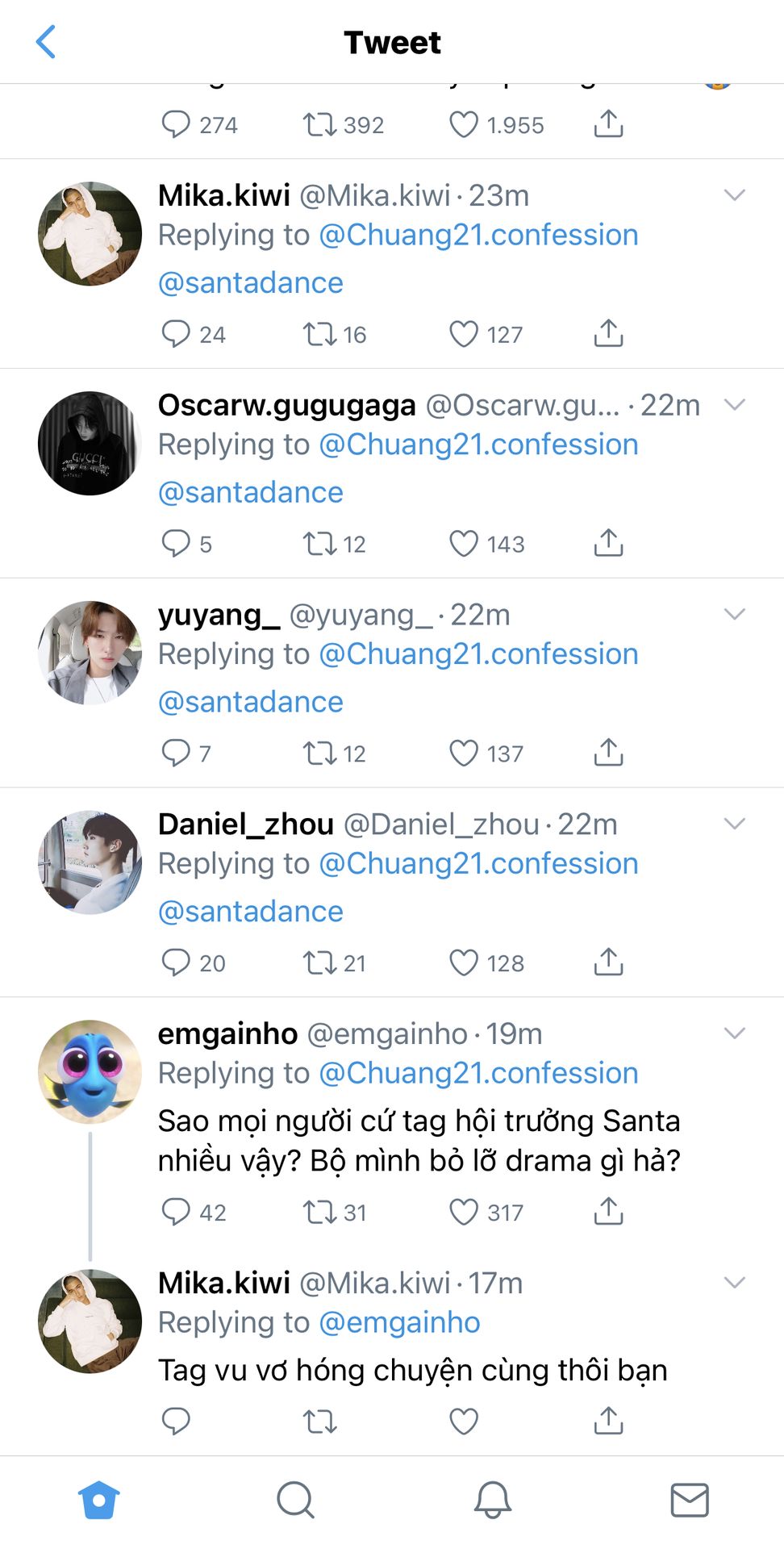Like emgainho's tweet about Santa
The width and height of the screenshot is (784, 1549).
click(x=464, y=1212)
